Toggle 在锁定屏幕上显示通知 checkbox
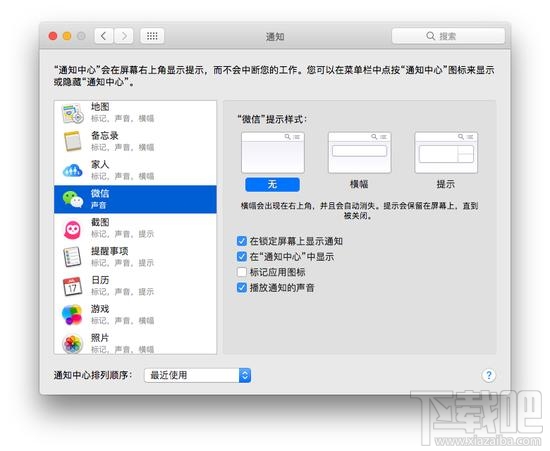550x451 pixels. pyautogui.click(x=242, y=241)
